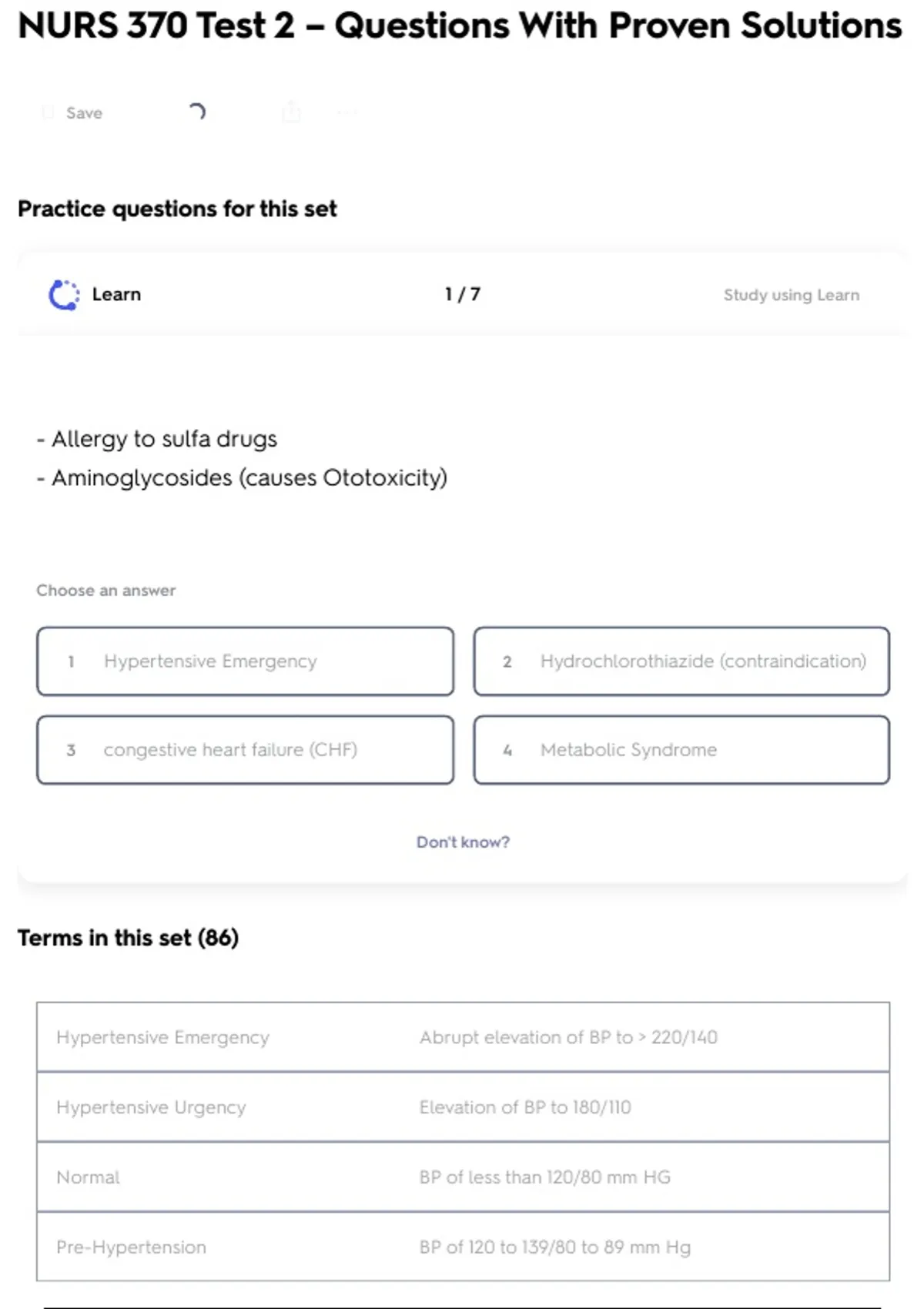The height and width of the screenshot is (1309, 924).
Task: Click the share icon
Action: [291, 113]
